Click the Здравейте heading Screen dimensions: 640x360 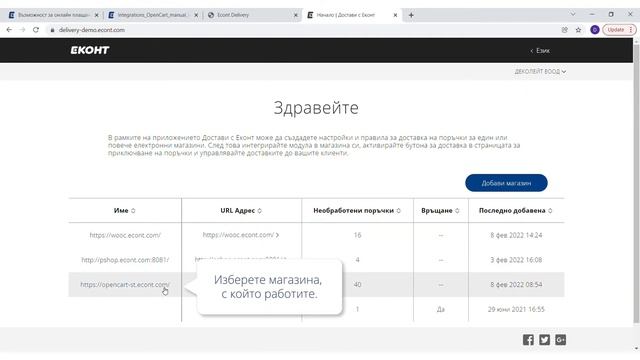[316, 108]
